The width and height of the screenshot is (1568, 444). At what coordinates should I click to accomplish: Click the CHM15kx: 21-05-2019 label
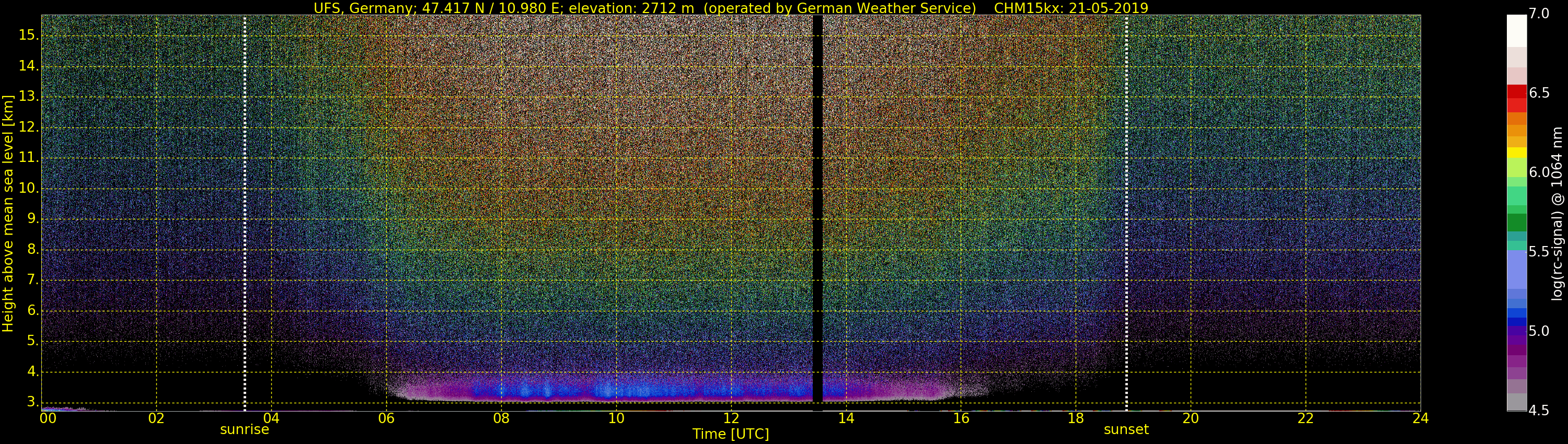(x=1071, y=8)
